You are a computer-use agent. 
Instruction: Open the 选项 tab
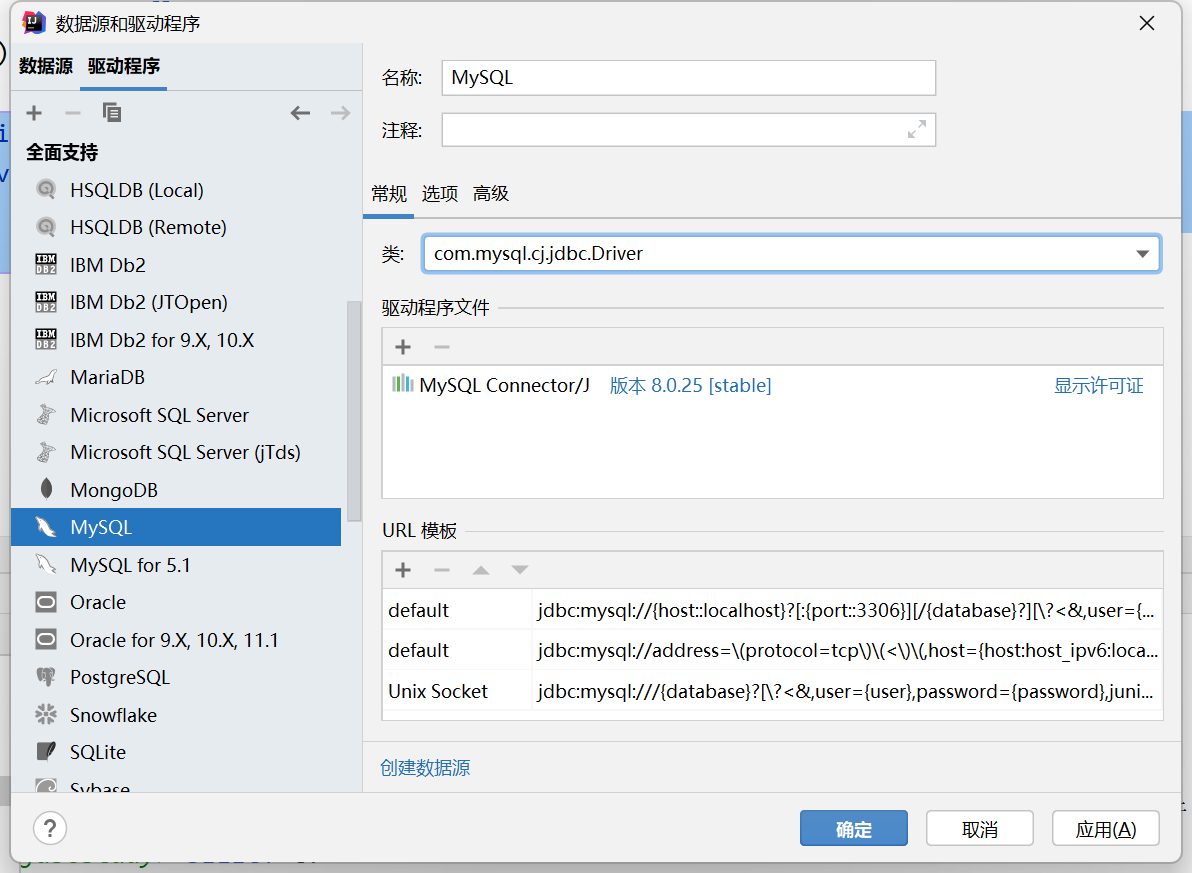click(x=439, y=194)
